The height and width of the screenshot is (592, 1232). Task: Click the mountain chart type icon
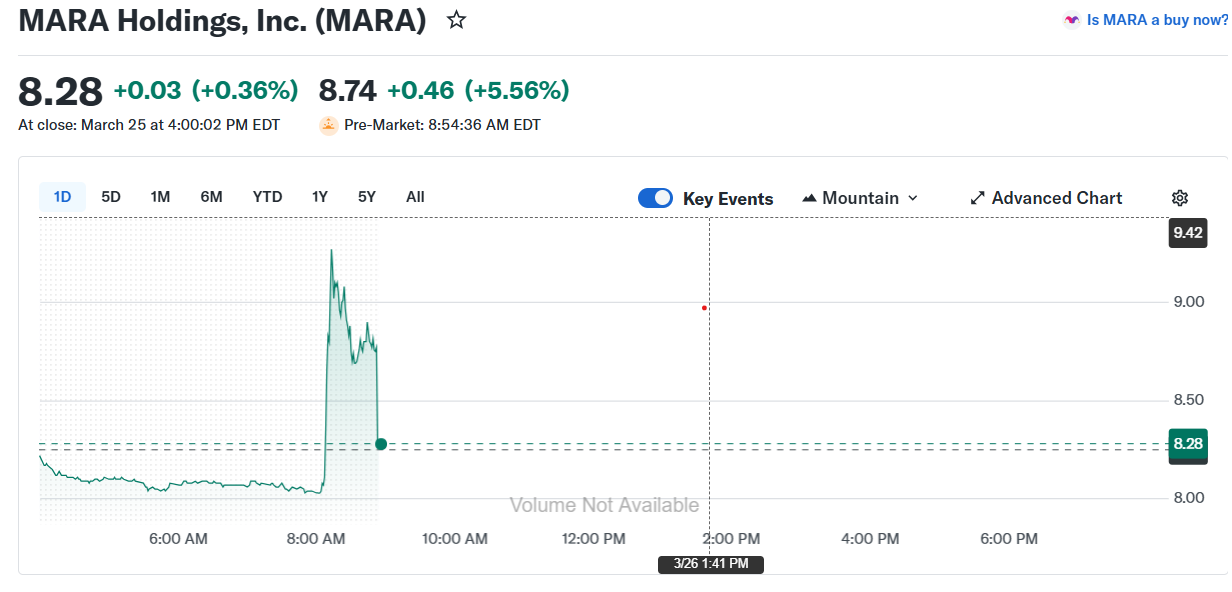pyautogui.click(x=809, y=197)
